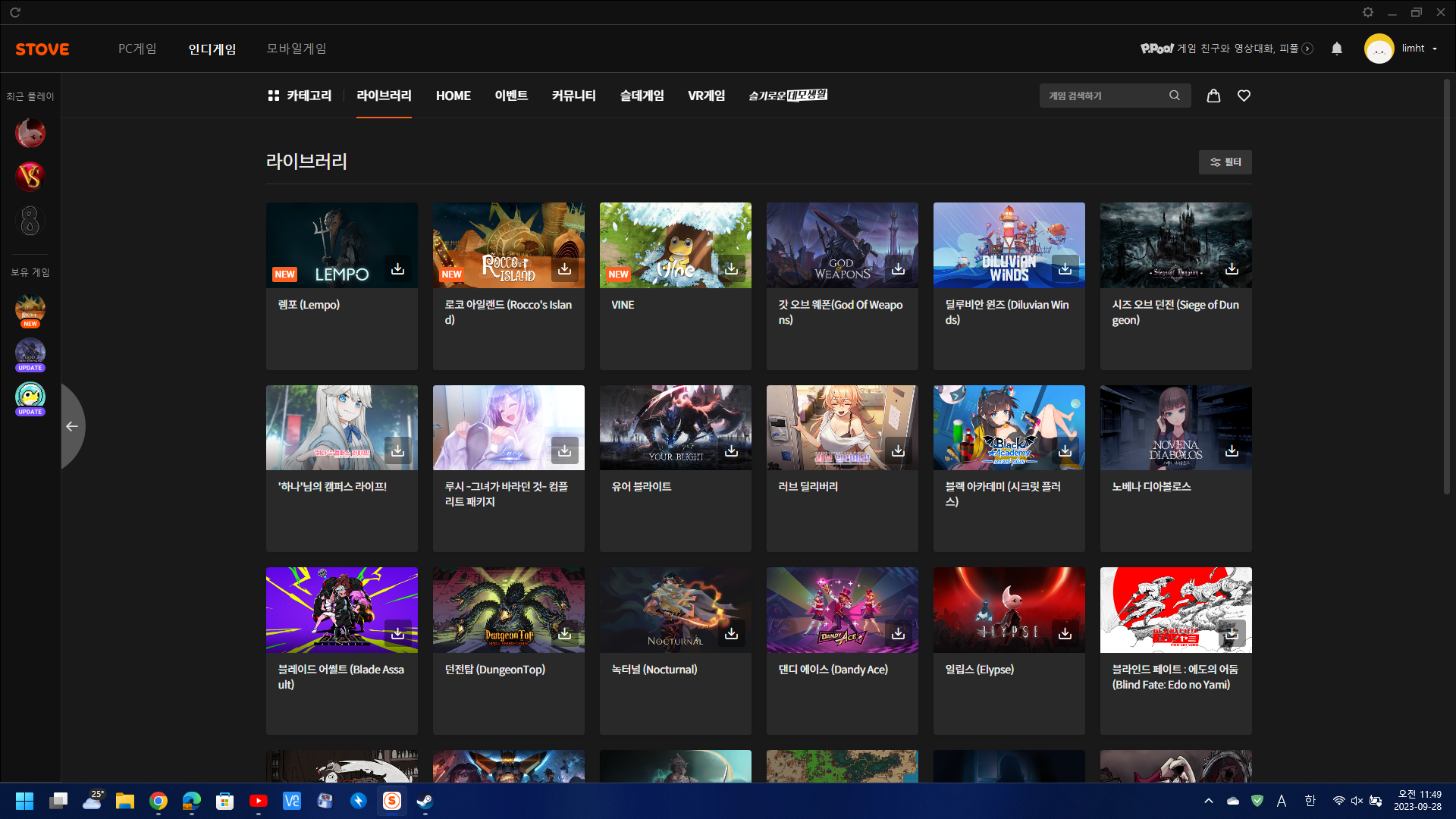Open the shopping bag cart icon

[x=1213, y=96]
